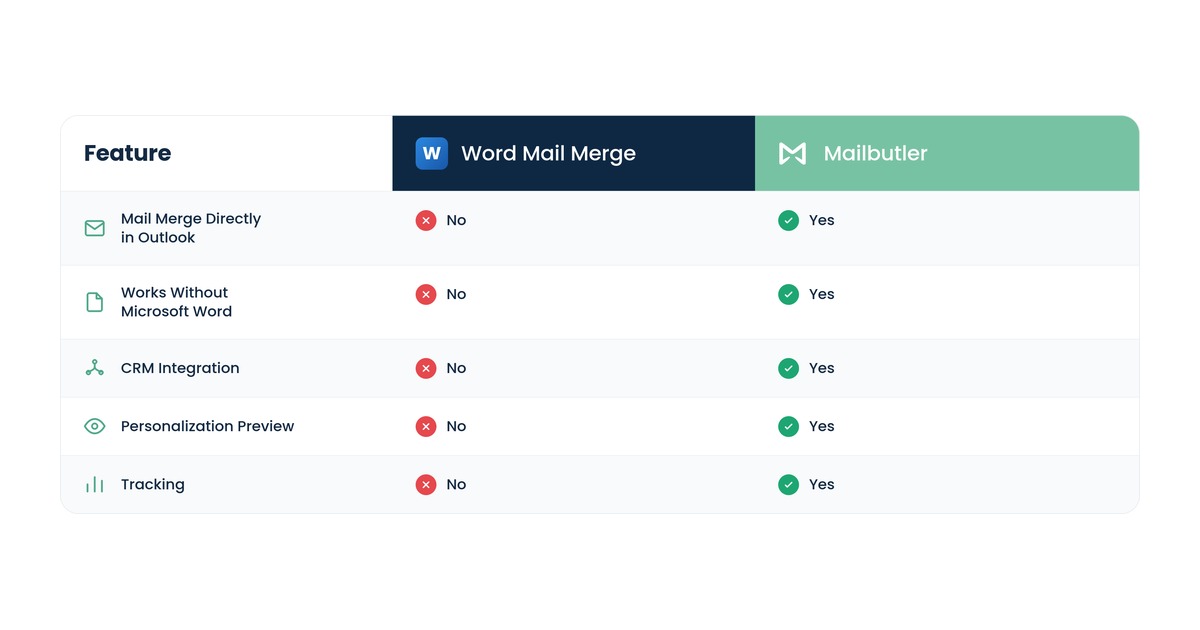Click 'Mail Merge Directly in Outlook' label
The width and height of the screenshot is (1200, 630).
tap(191, 228)
